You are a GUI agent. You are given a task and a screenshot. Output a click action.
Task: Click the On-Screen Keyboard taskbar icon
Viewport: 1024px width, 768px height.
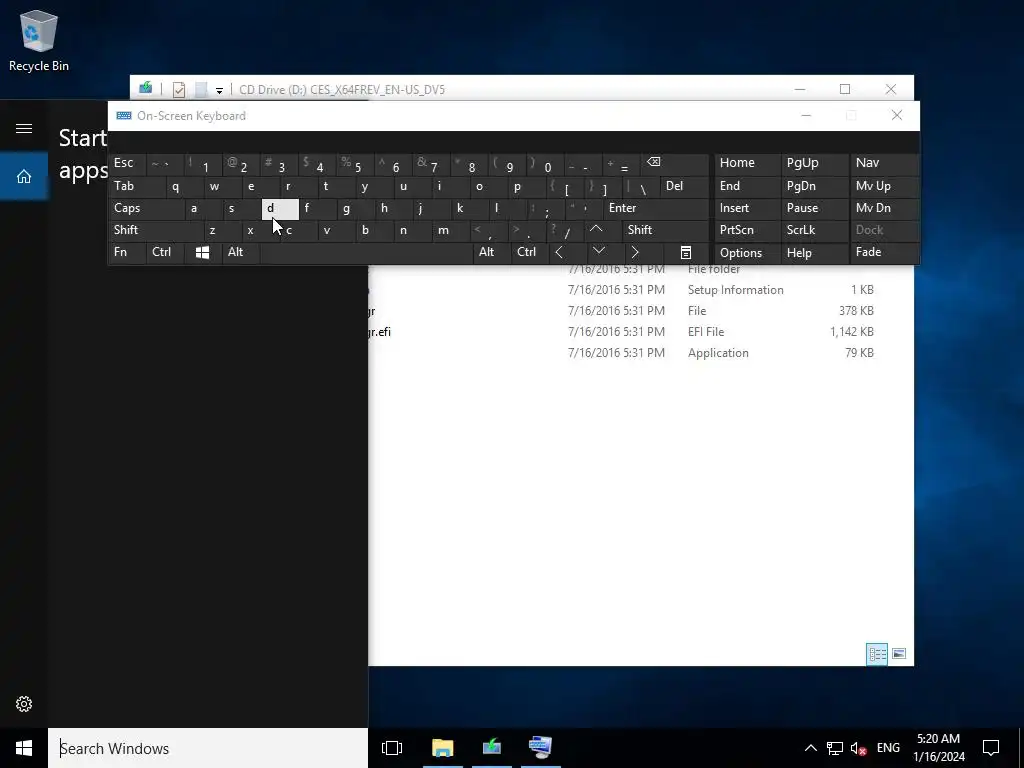pos(541,748)
